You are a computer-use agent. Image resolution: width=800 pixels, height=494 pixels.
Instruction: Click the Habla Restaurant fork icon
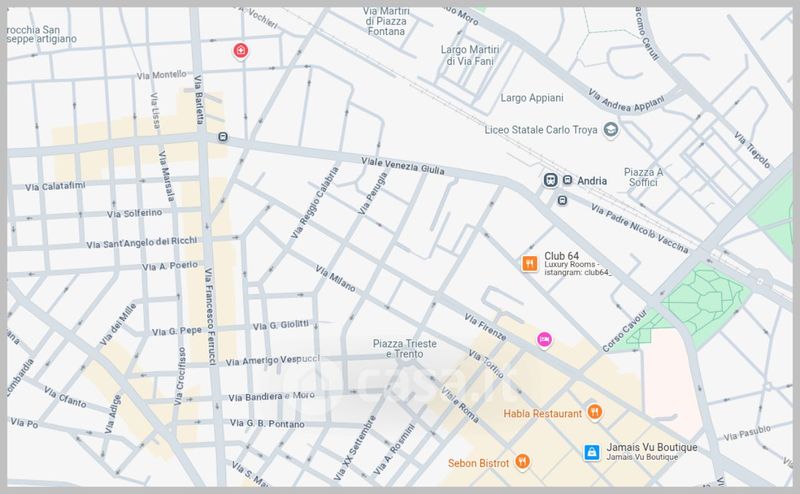coord(594,411)
